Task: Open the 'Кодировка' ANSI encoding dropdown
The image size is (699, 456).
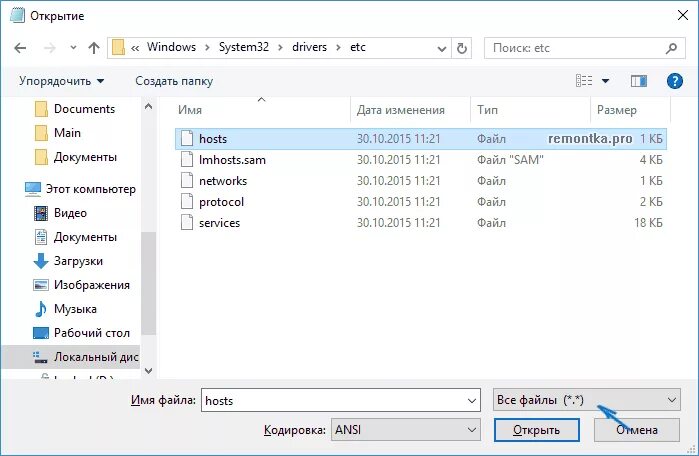Action: click(x=406, y=430)
